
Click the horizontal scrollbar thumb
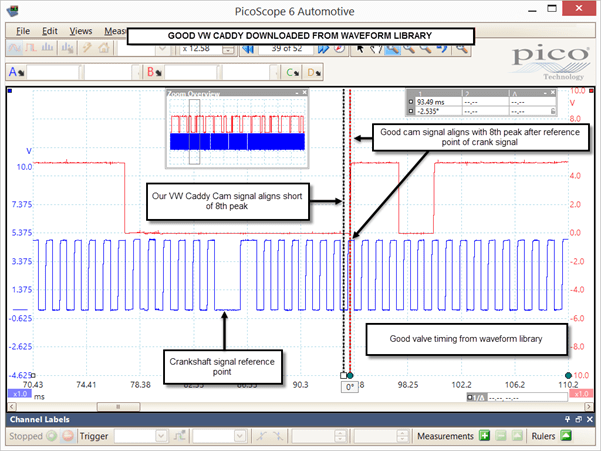click(118, 406)
